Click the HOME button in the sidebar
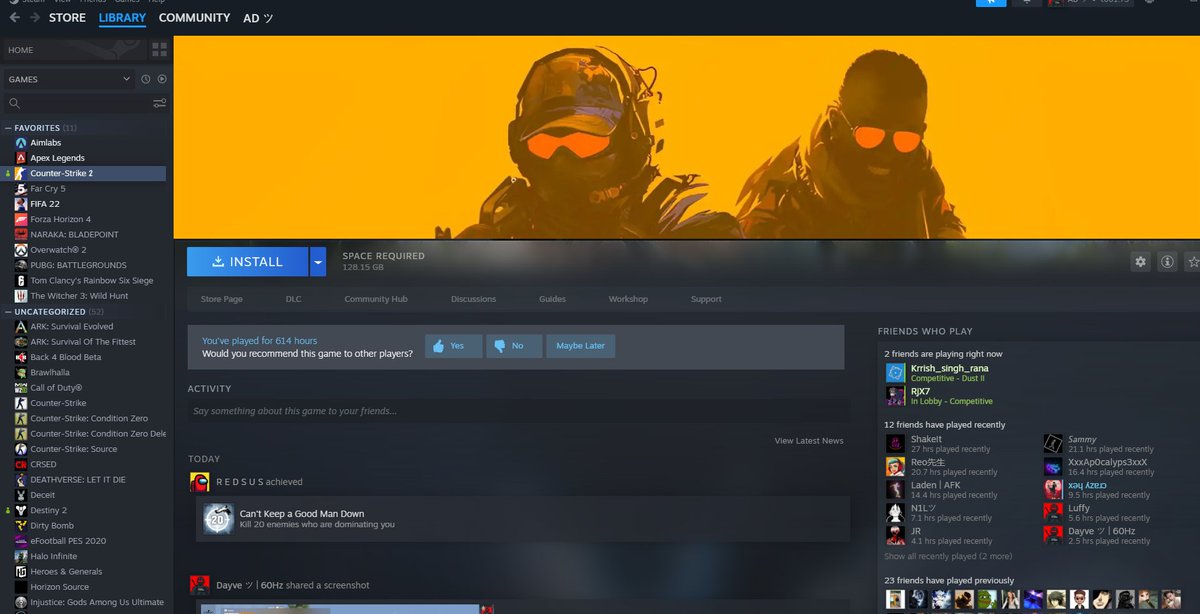1200x614 pixels. [x=75, y=50]
